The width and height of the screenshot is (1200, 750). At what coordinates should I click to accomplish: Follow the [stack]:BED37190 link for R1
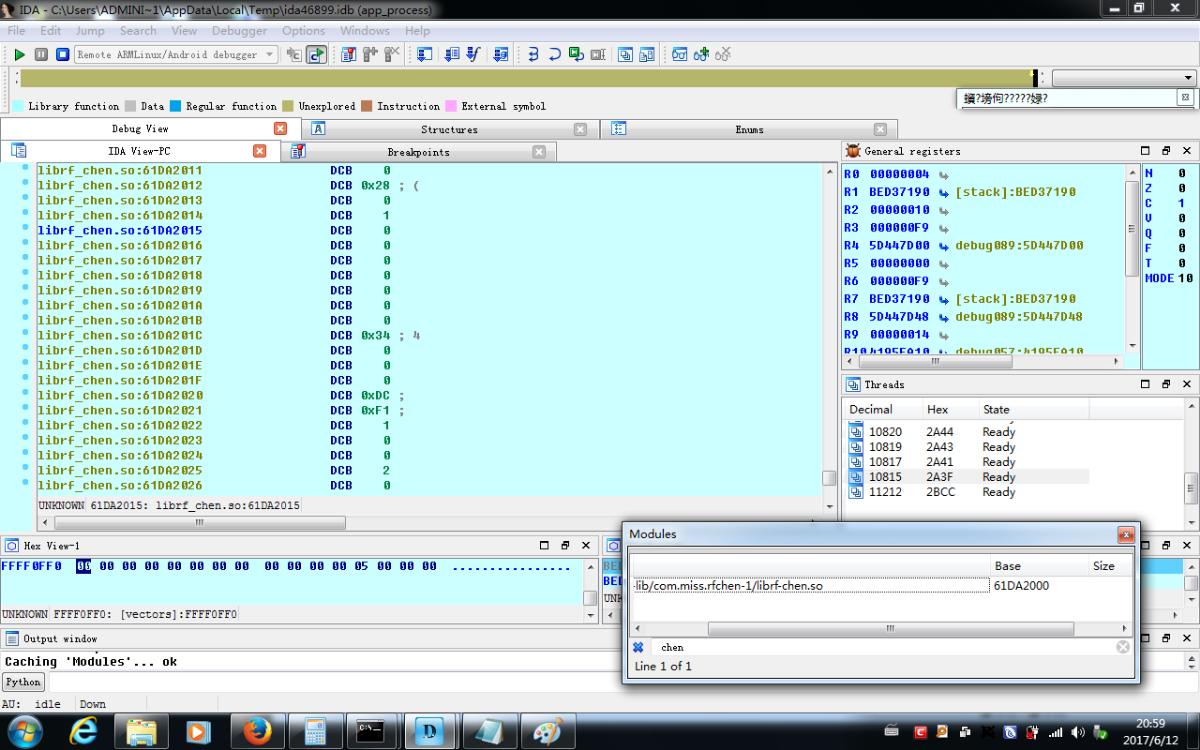(x=1016, y=191)
